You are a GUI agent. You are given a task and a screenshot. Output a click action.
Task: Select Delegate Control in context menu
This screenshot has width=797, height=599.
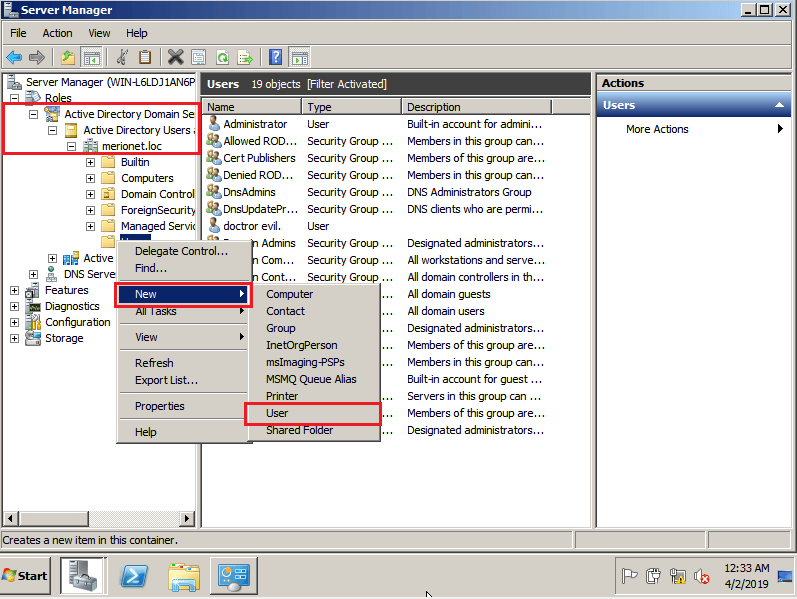tap(184, 251)
